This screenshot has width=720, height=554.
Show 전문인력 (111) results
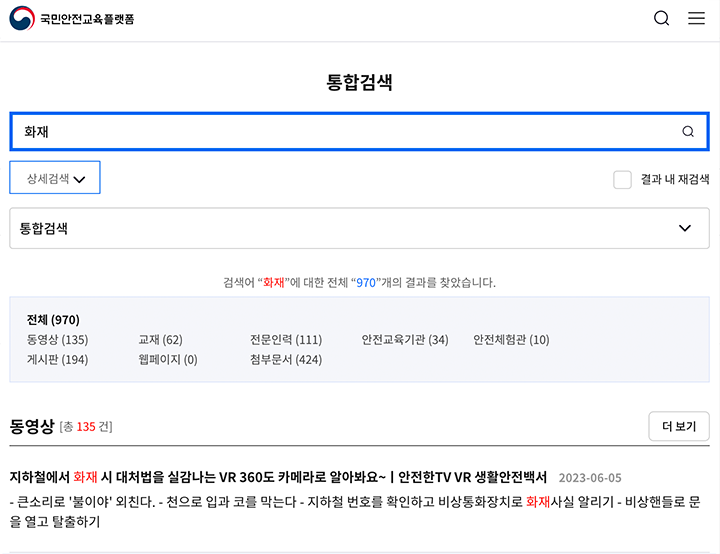[286, 340]
